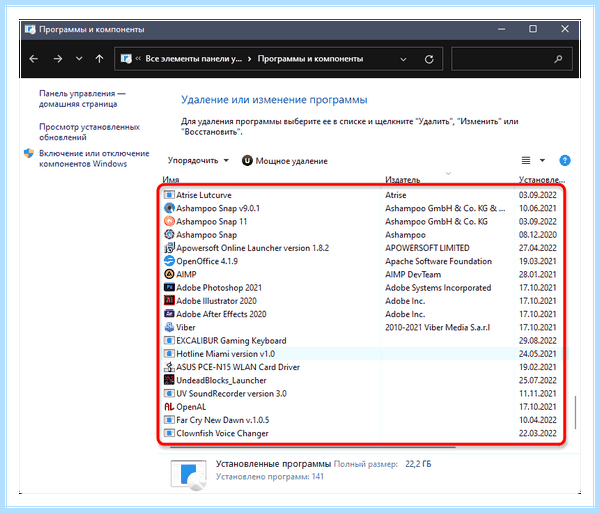Image resolution: width=600 pixels, height=513 pixels.
Task: Select Adobe After Effects 2020 icon
Action: click(x=169, y=314)
